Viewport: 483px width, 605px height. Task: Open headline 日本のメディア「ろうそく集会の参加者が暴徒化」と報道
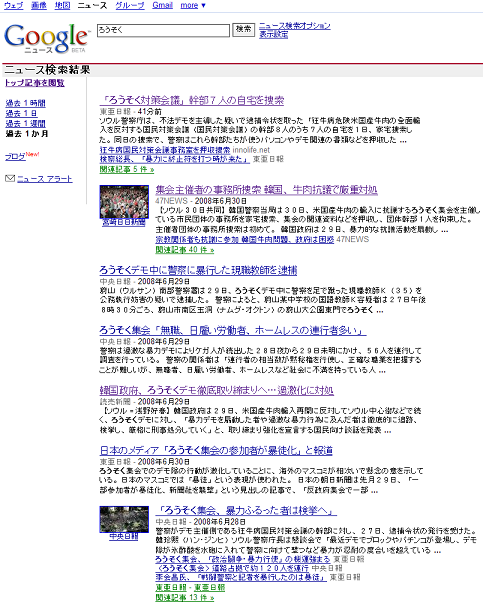point(216,450)
